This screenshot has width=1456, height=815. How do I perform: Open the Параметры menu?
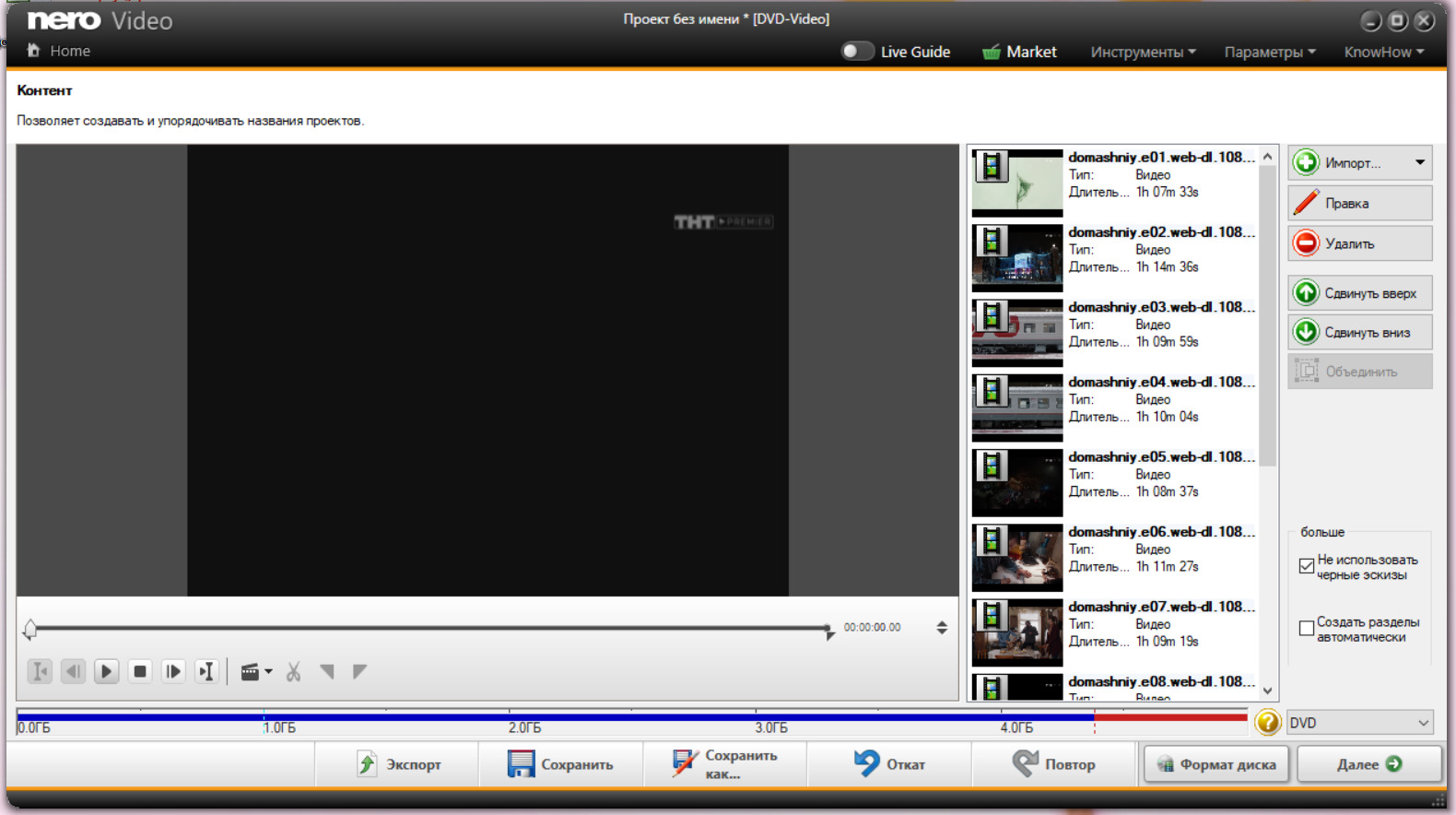(x=1270, y=53)
